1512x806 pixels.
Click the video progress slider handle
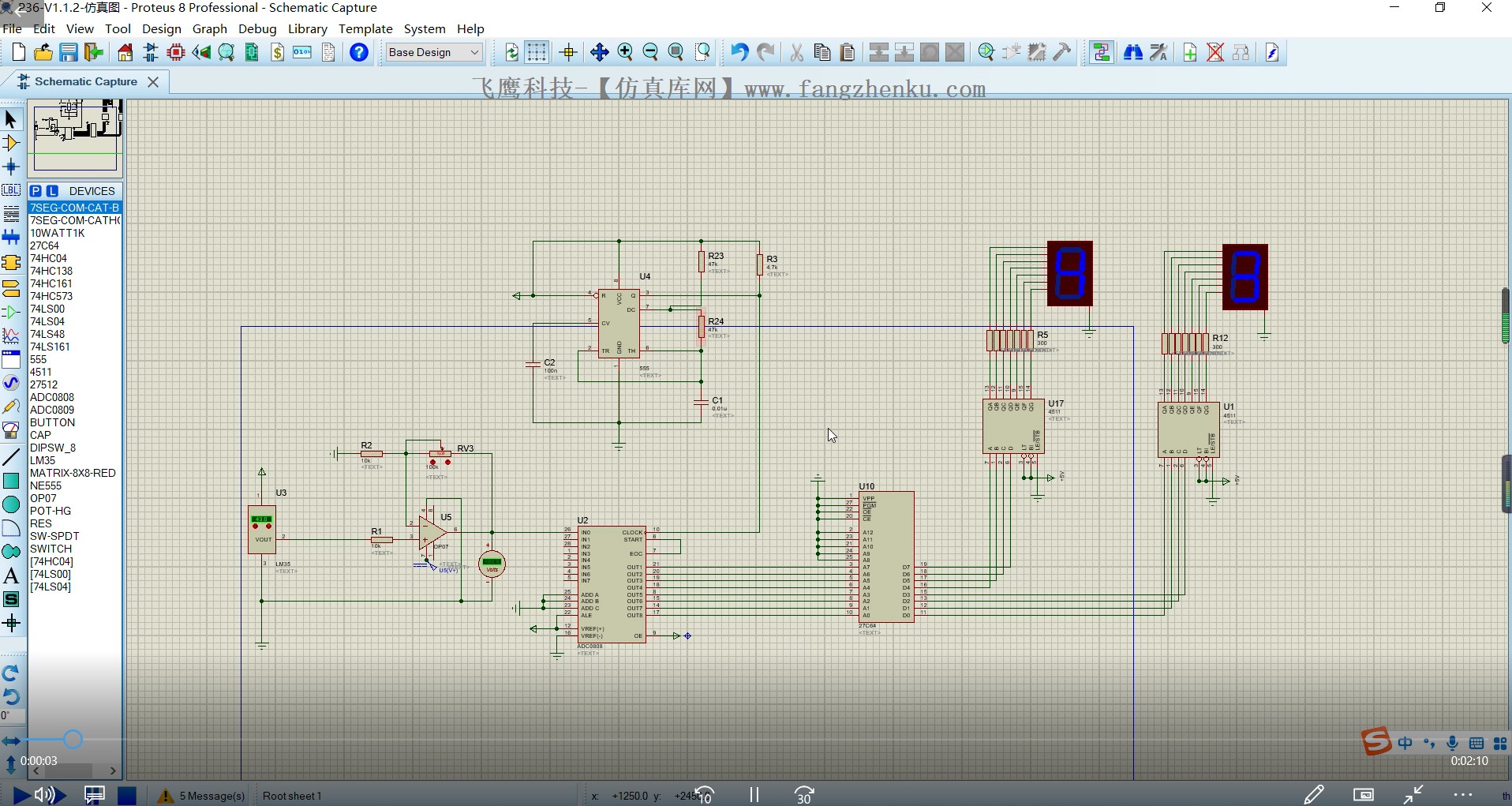73,740
